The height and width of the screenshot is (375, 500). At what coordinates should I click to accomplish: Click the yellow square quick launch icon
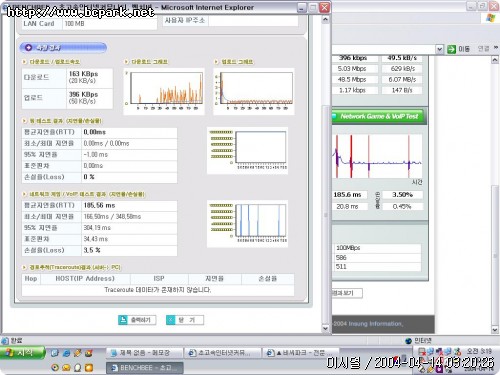tap(89, 368)
